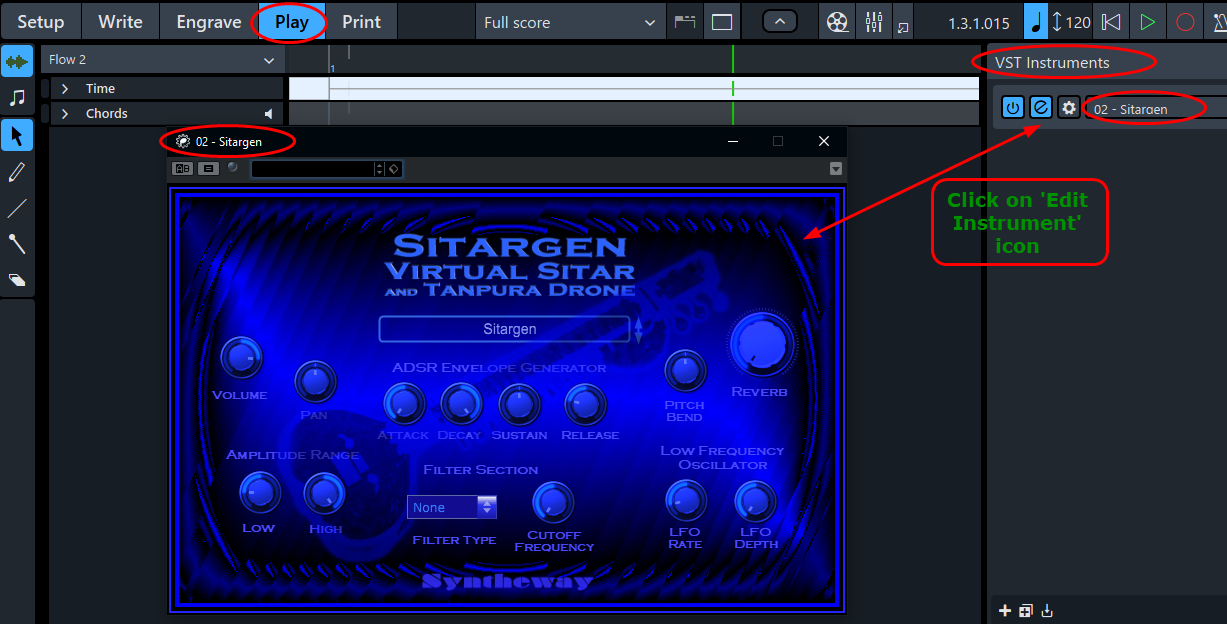Add a new VST instrument with plus
This screenshot has height=624, width=1227.
pyautogui.click(x=1005, y=611)
